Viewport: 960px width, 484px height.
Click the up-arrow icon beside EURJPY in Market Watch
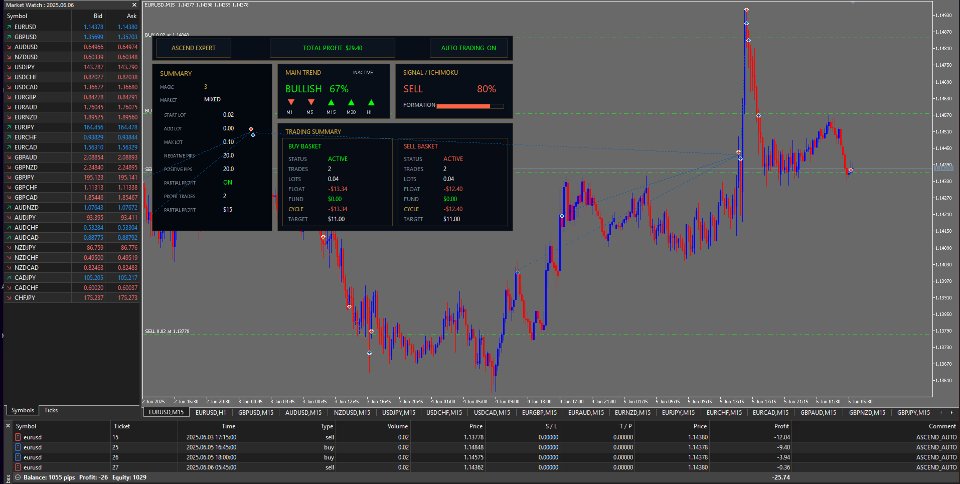click(x=9, y=127)
